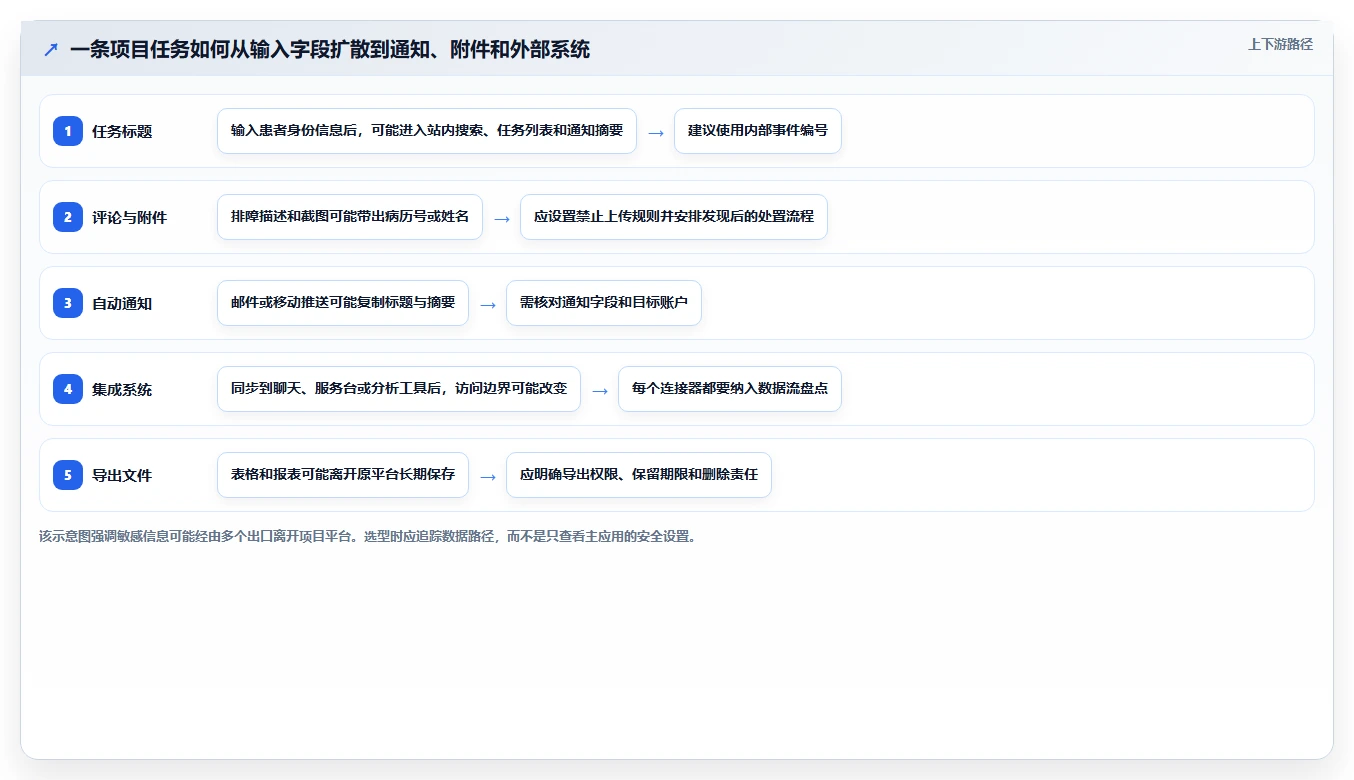The height and width of the screenshot is (780, 1354).
Task: Click the box 表格和报表可能离开原平台长期保存
Action: (x=343, y=475)
